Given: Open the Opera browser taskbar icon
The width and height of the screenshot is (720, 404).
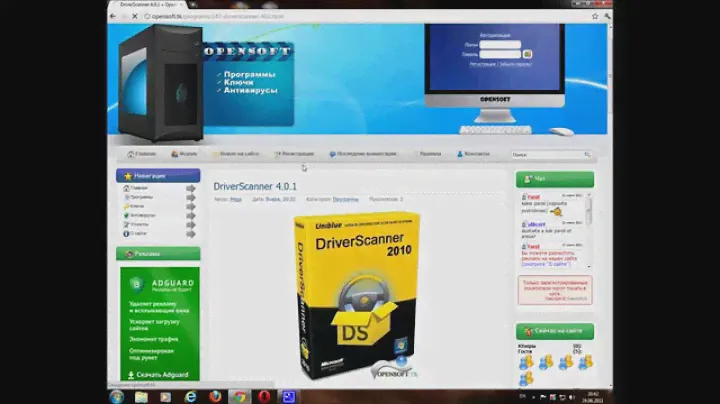Looking at the screenshot, I should coord(264,396).
